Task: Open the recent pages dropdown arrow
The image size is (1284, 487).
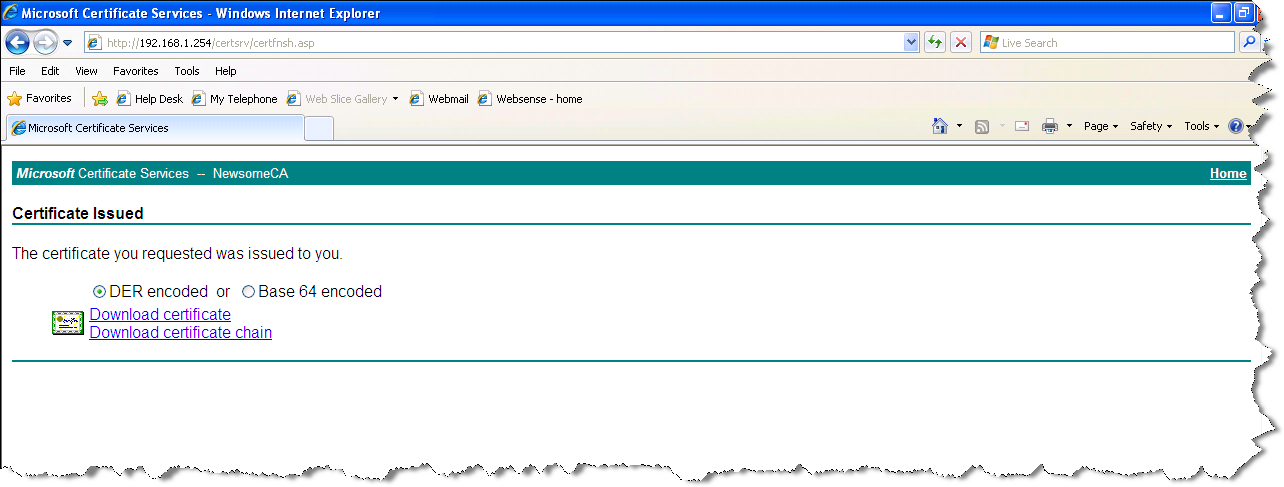Action: [x=67, y=43]
